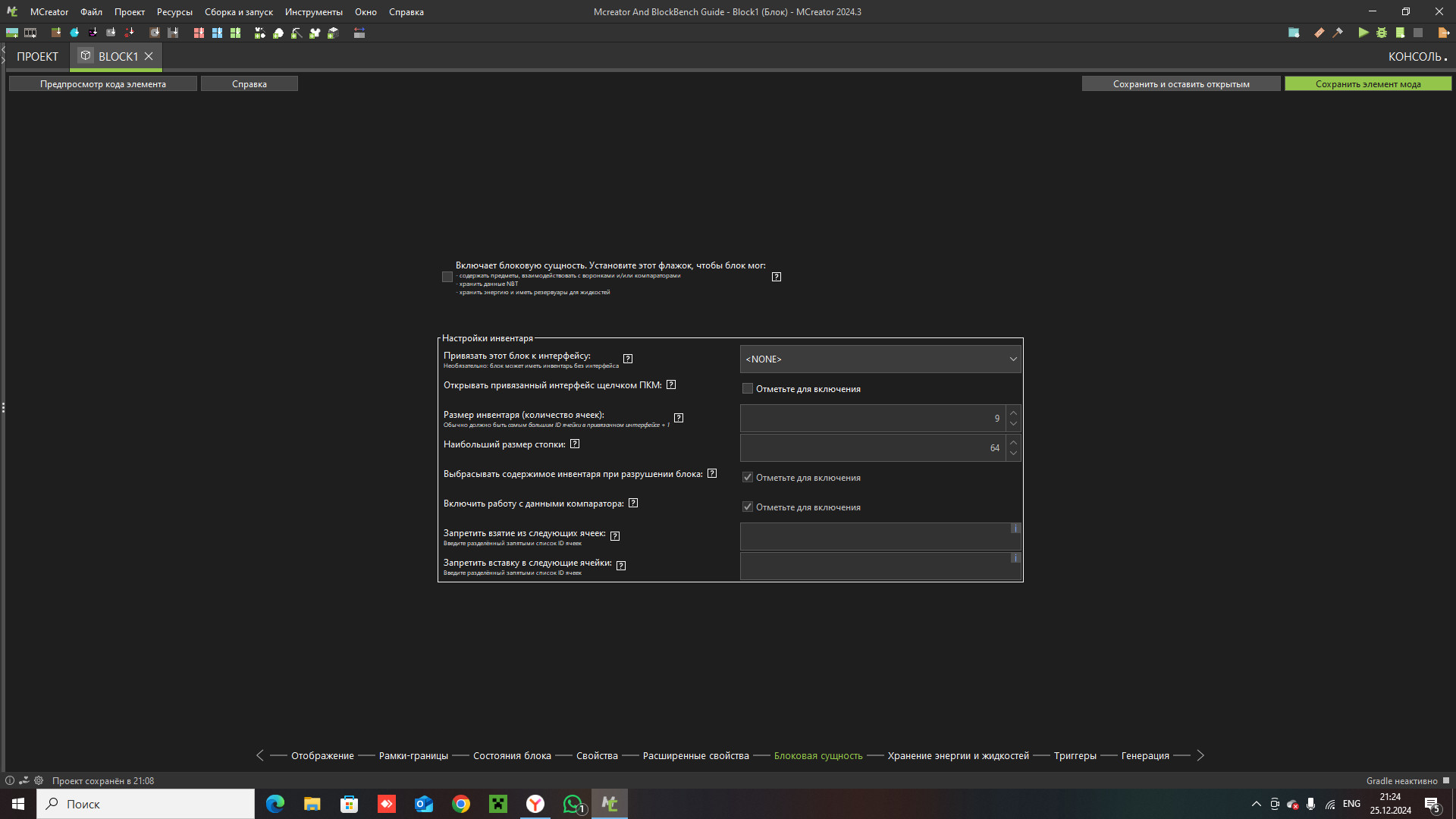Click the hammer build workspace icon
1456x819 pixels.
pos(1338,33)
